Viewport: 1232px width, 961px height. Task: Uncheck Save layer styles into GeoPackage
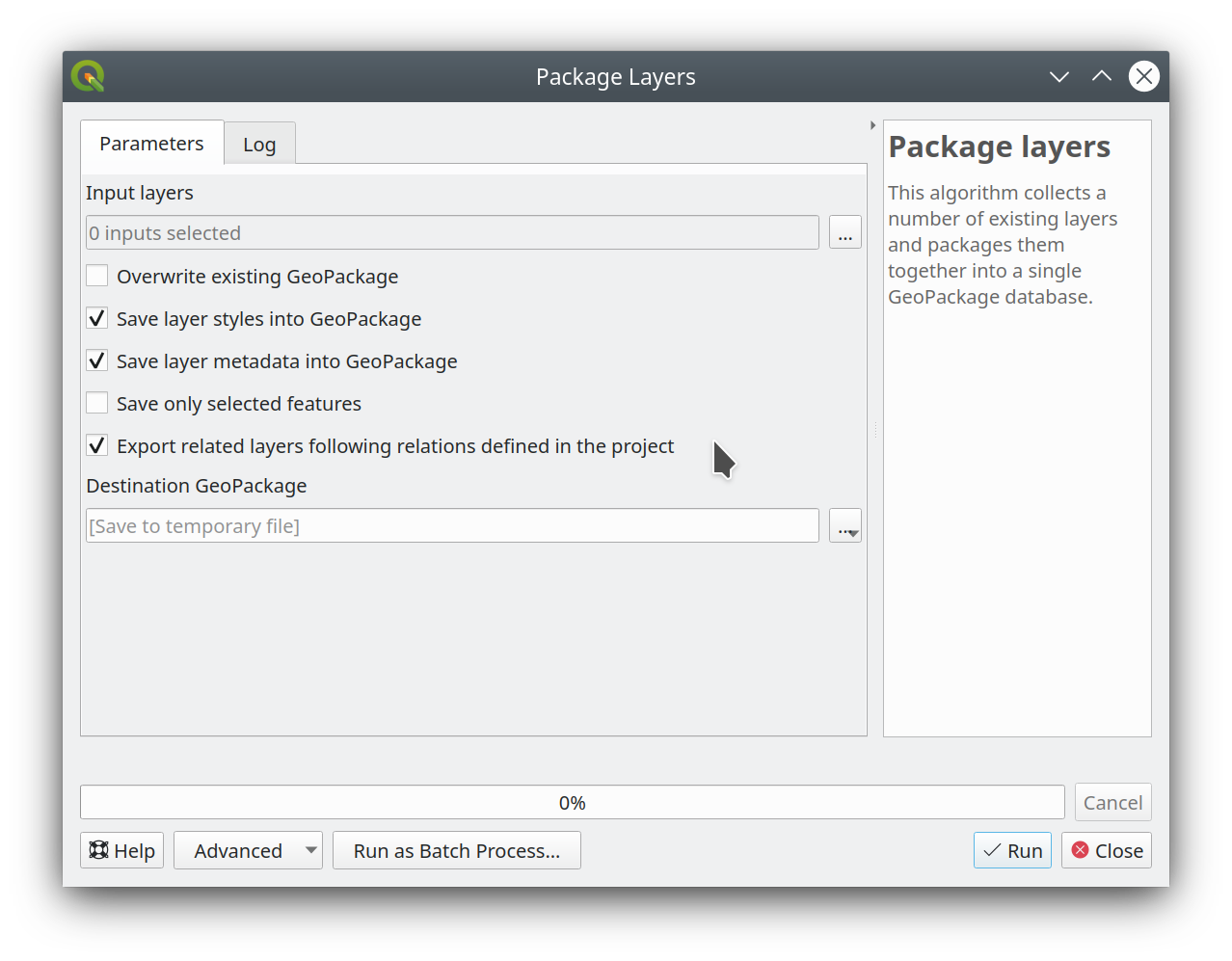(97, 319)
